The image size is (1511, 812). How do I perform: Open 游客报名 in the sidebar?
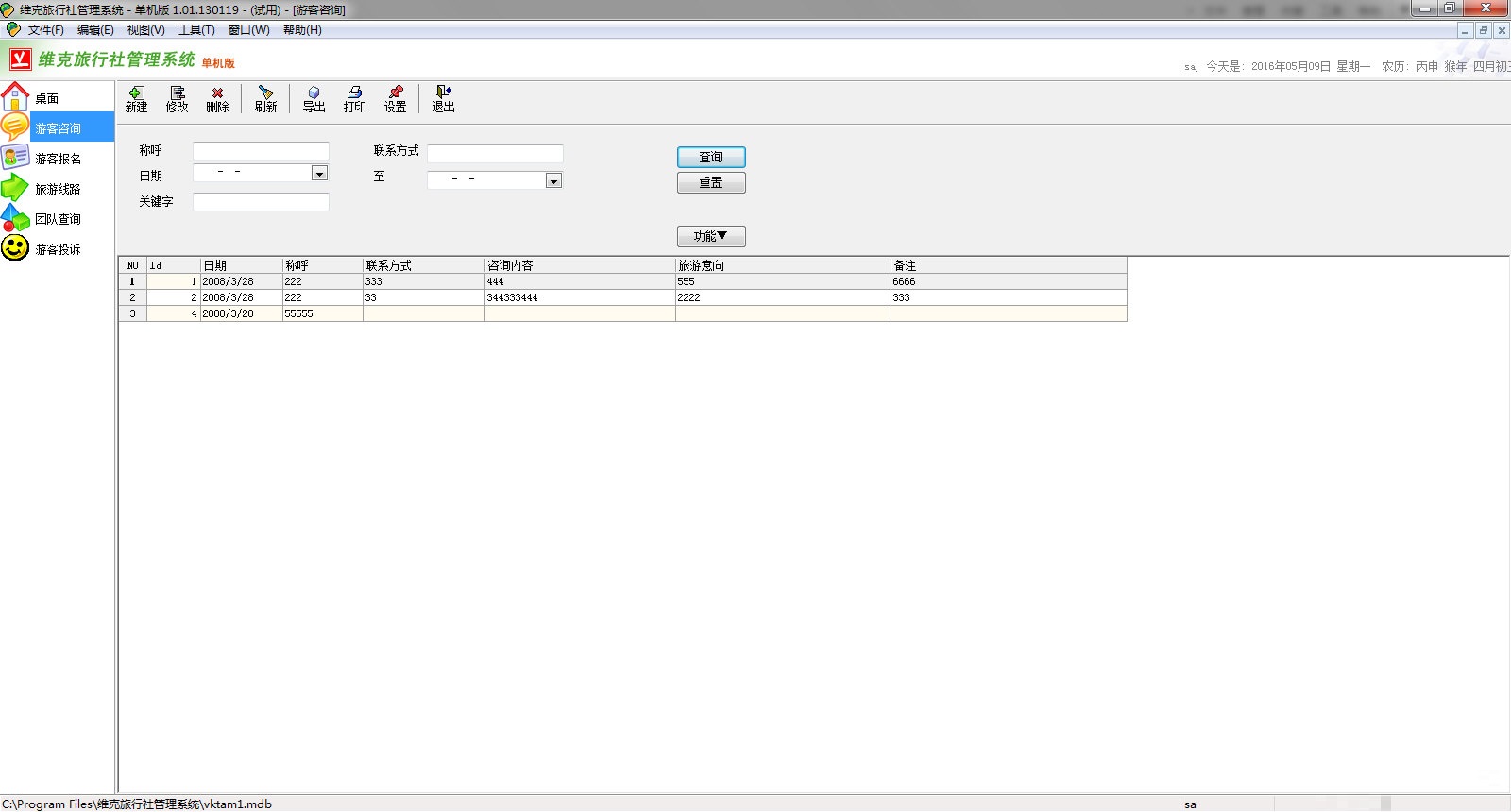[57, 158]
